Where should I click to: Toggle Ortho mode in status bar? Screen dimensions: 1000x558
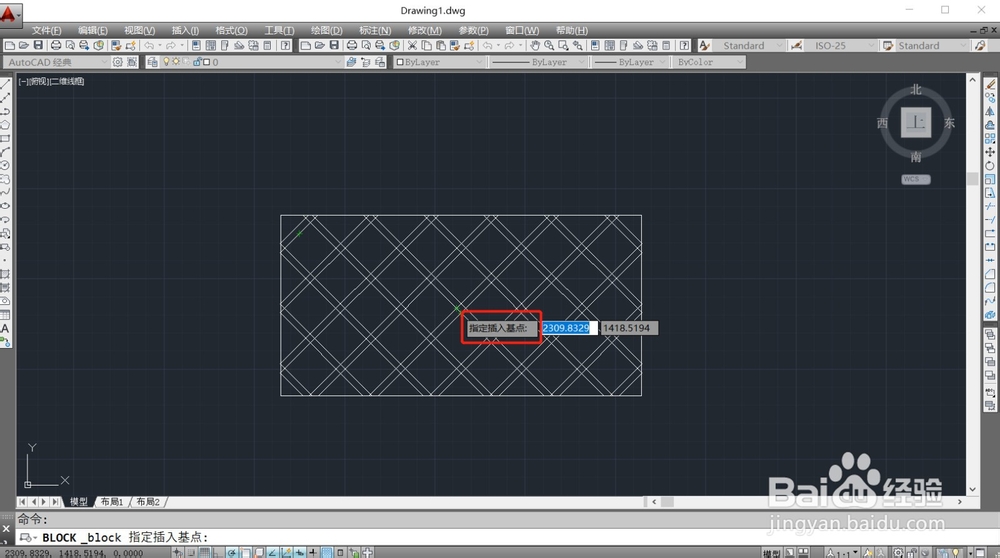click(218, 552)
